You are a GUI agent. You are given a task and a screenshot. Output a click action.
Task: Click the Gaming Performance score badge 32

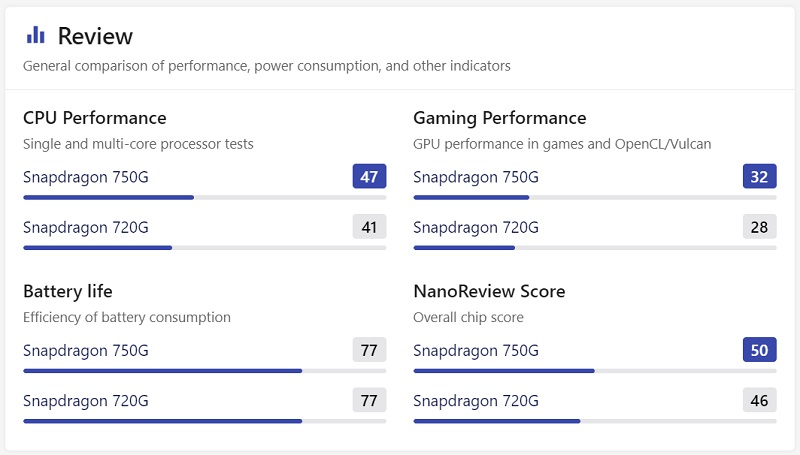[x=759, y=177]
